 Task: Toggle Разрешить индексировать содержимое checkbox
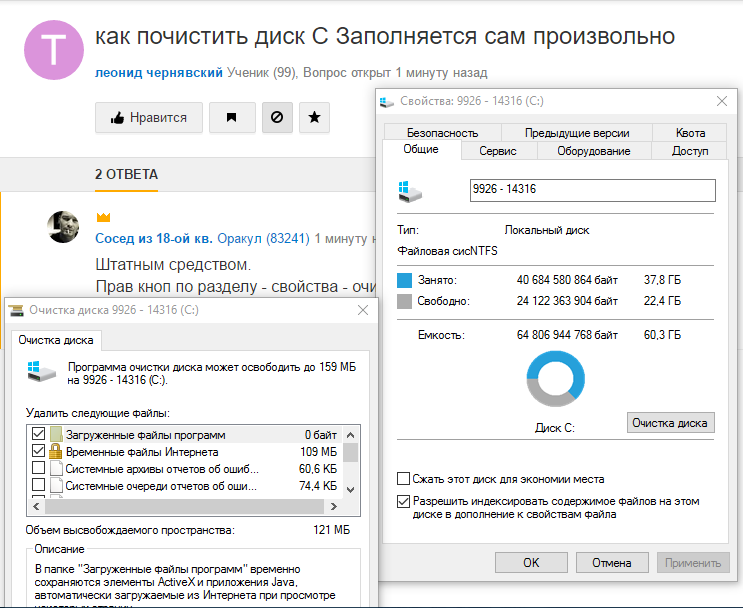coord(403,501)
